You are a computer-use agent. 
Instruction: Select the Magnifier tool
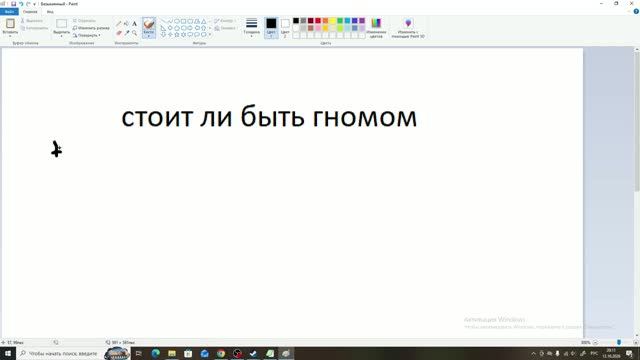click(x=134, y=33)
